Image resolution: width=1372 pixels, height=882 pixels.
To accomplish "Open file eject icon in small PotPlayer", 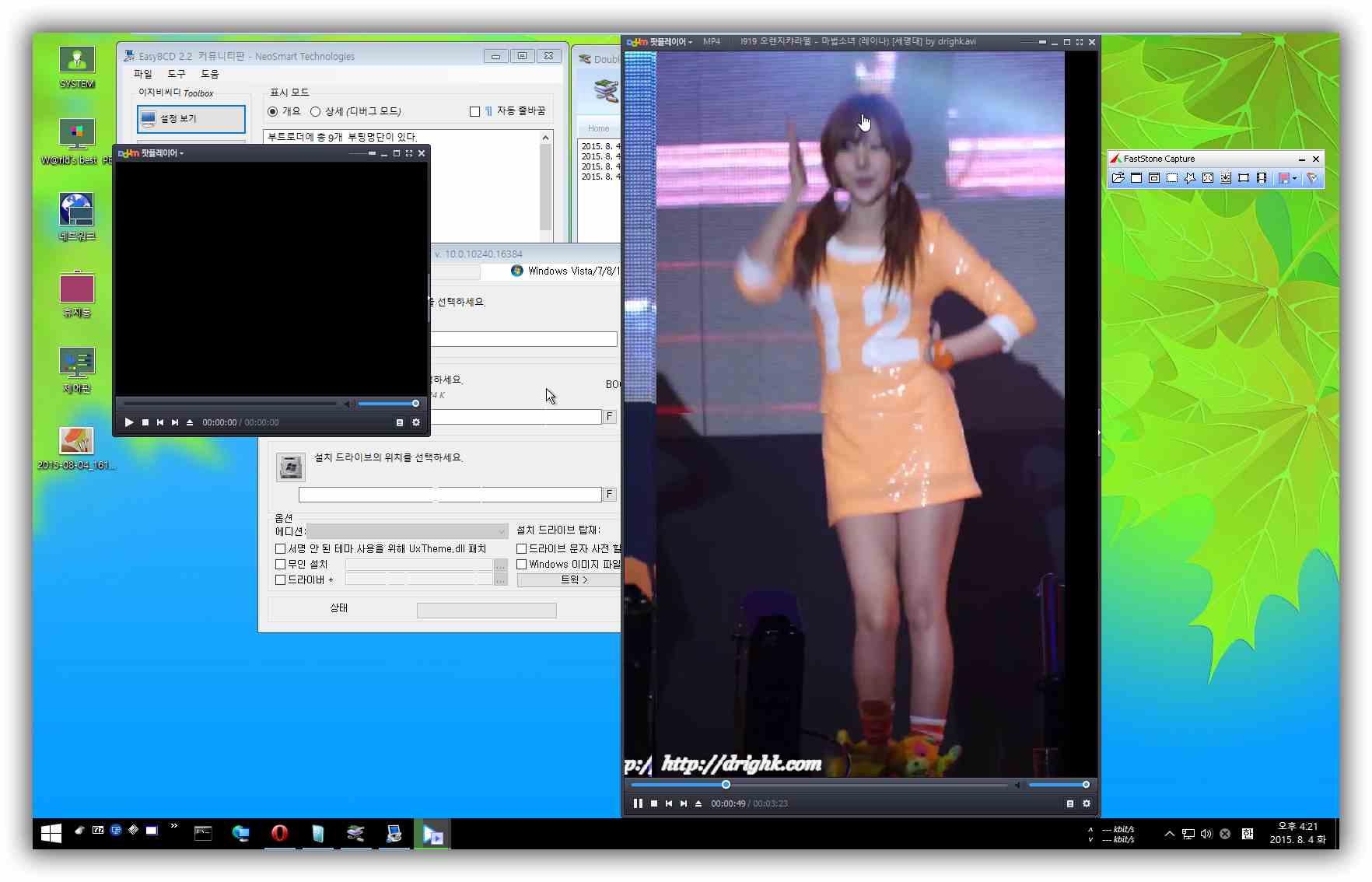I will pyautogui.click(x=190, y=422).
